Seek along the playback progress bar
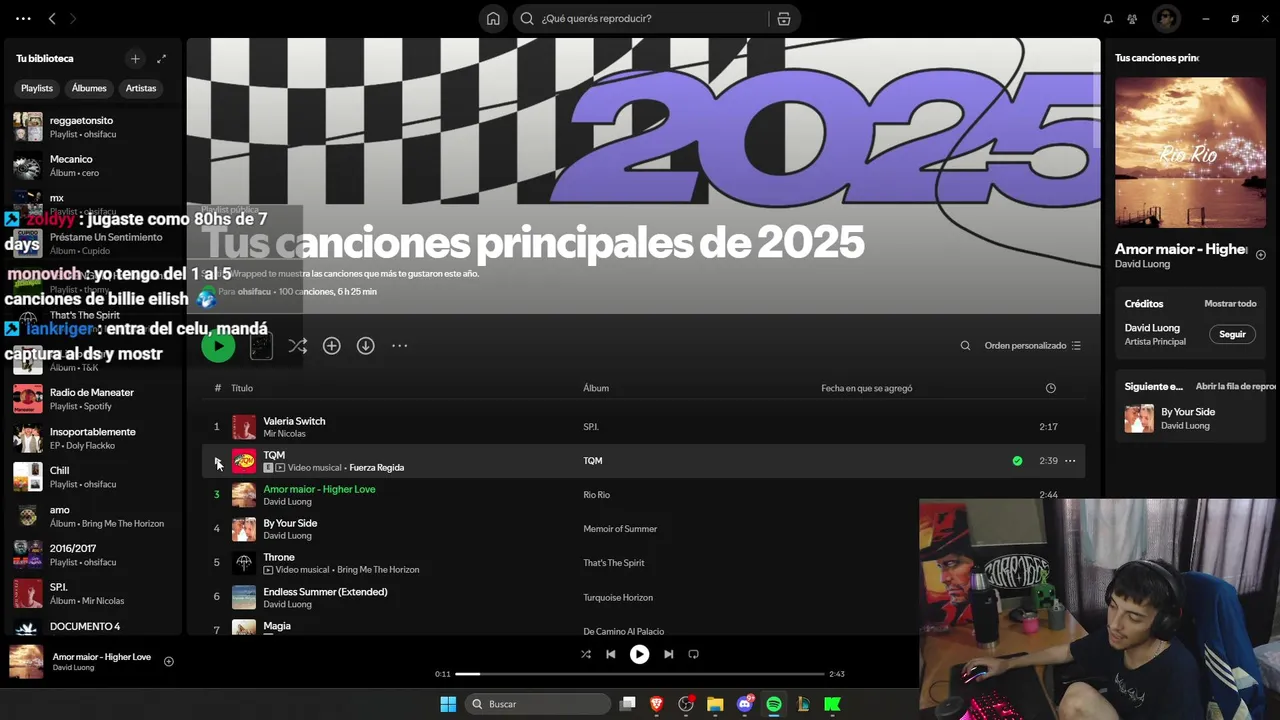The height and width of the screenshot is (720, 1280). click(x=640, y=674)
